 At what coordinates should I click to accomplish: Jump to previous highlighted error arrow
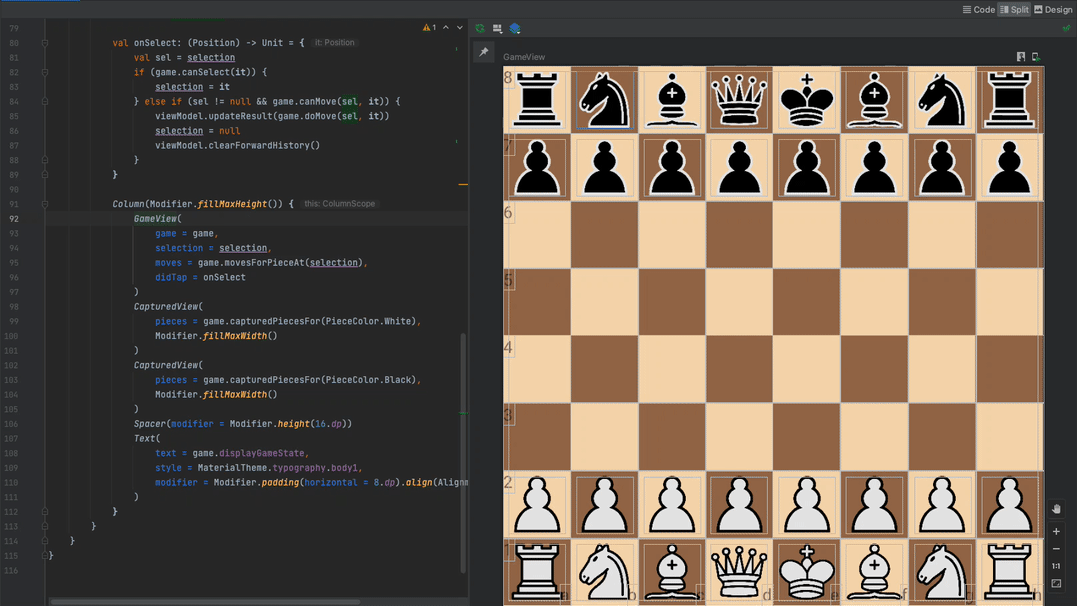(x=446, y=28)
